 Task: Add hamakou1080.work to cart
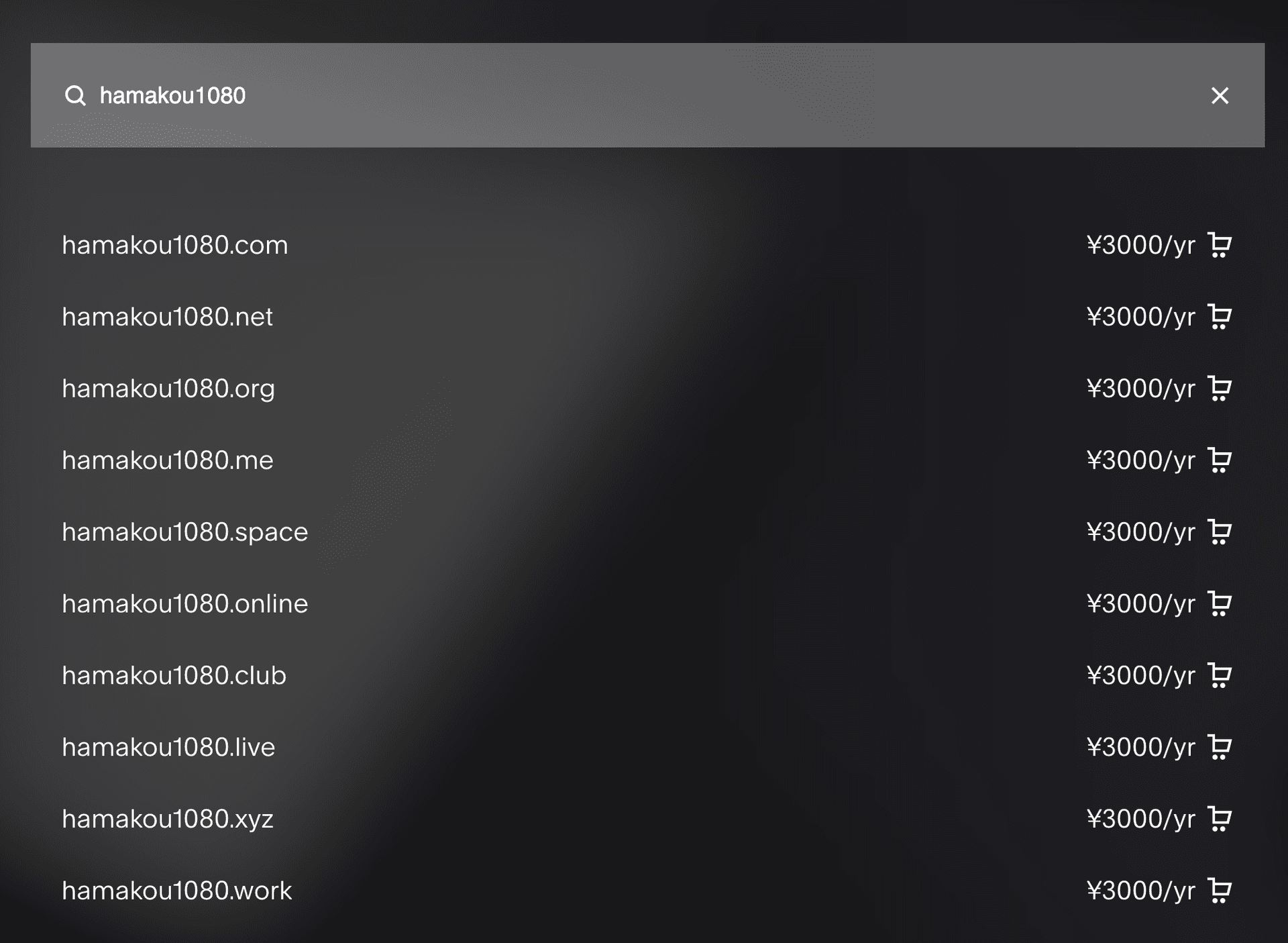click(1219, 891)
